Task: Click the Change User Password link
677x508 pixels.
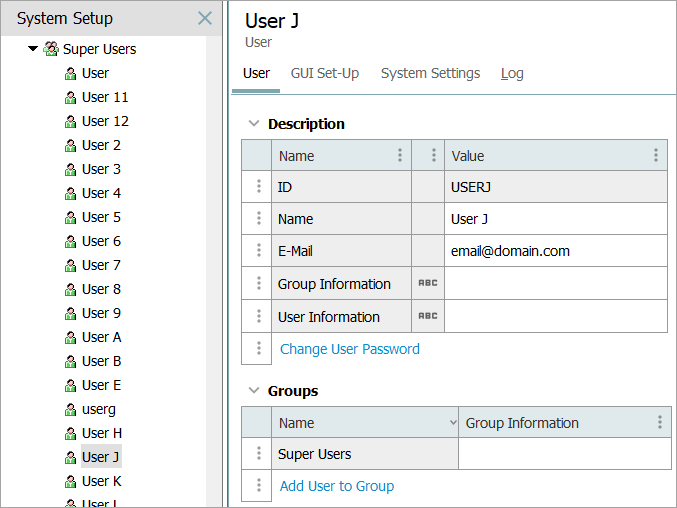Action: tap(350, 349)
